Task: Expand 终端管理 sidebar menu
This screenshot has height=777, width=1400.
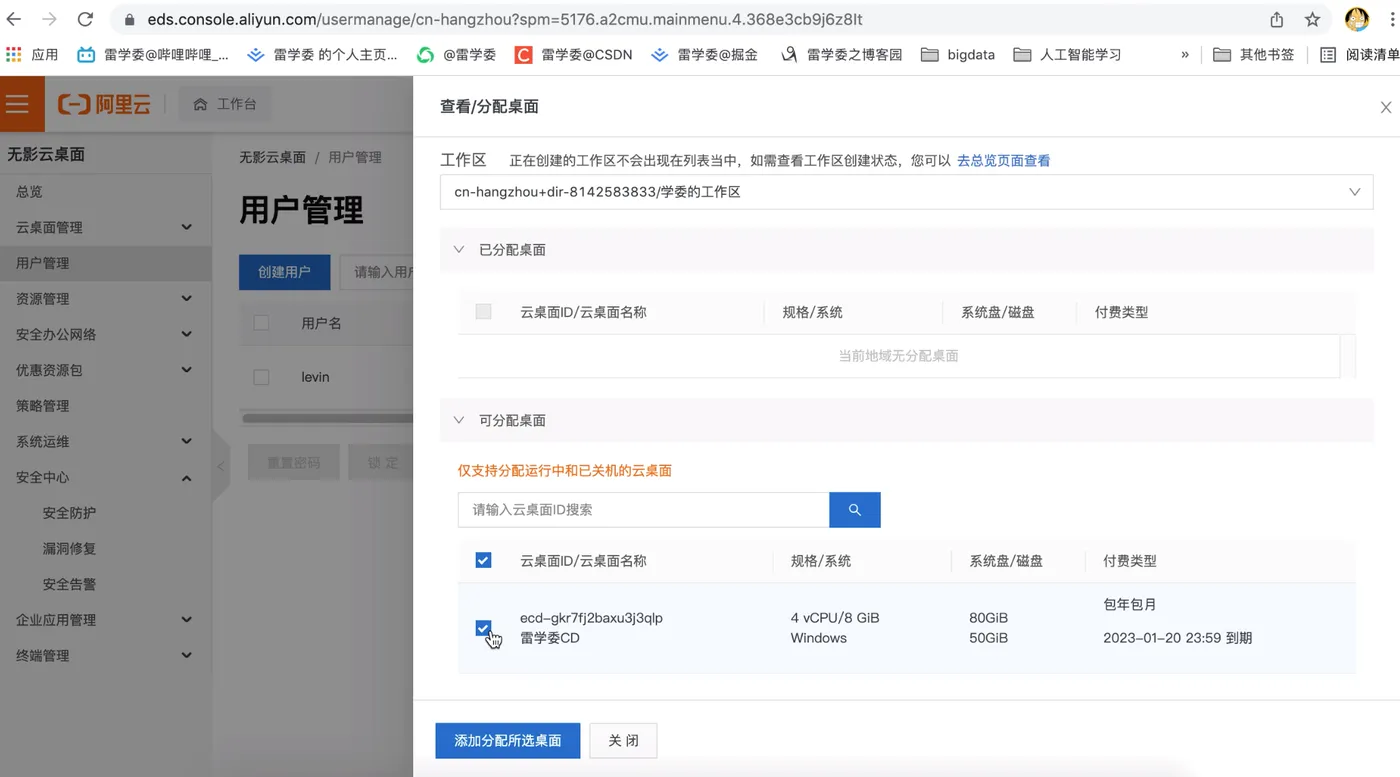Action: 105,656
